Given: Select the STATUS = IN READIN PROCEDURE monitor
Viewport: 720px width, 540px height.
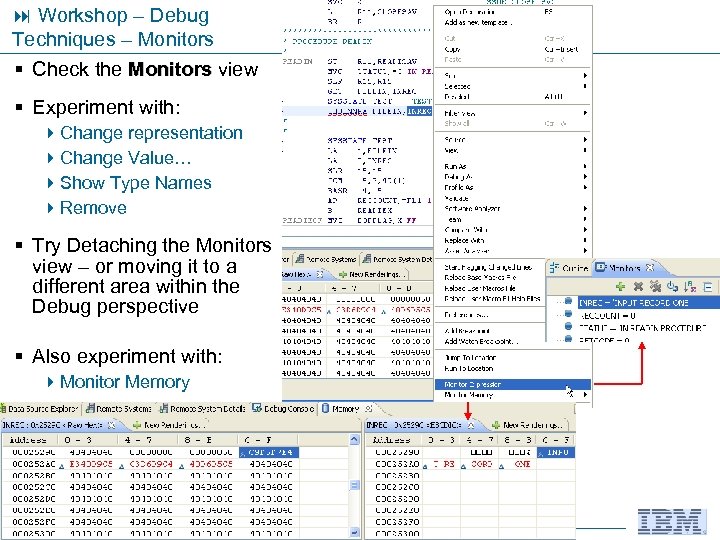Looking at the screenshot, I should tap(642, 328).
